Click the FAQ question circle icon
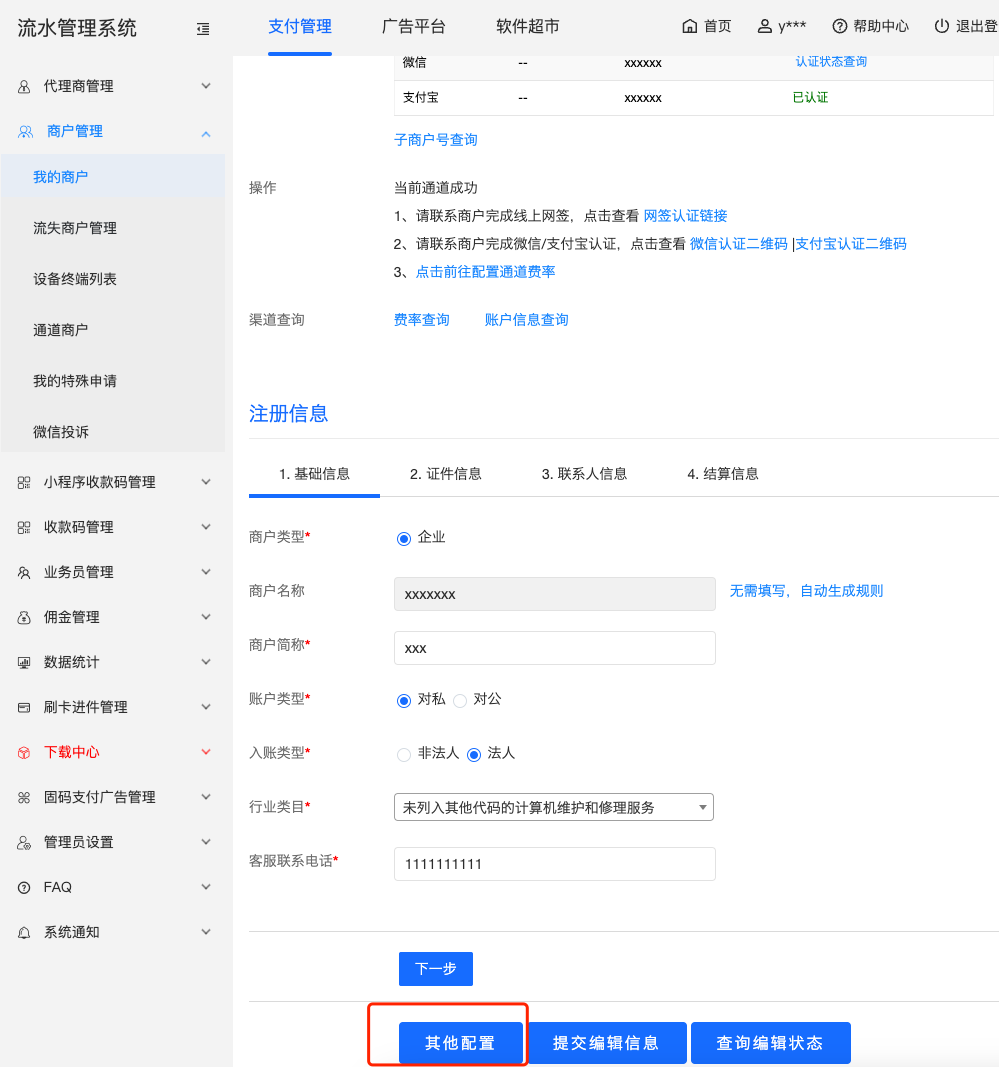999x1067 pixels. click(x=24, y=887)
